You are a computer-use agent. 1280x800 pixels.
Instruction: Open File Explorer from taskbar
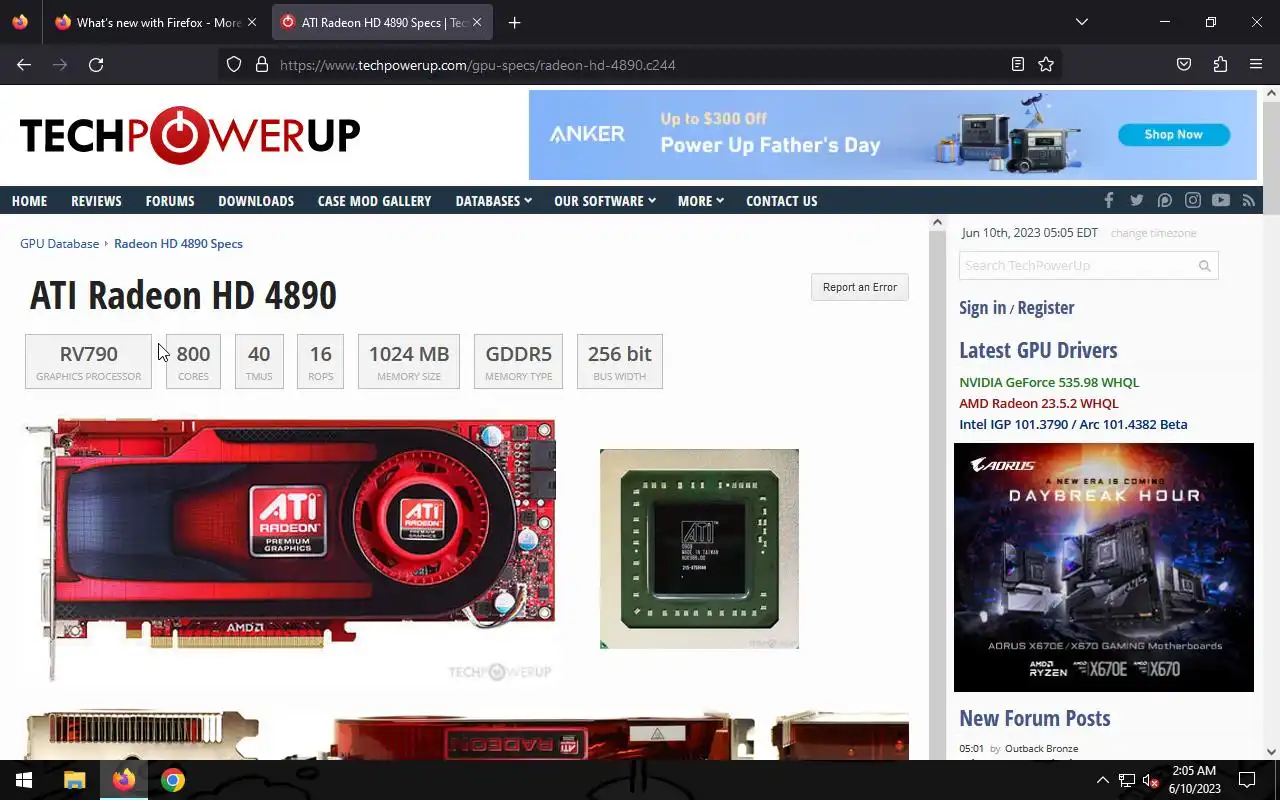(75, 780)
